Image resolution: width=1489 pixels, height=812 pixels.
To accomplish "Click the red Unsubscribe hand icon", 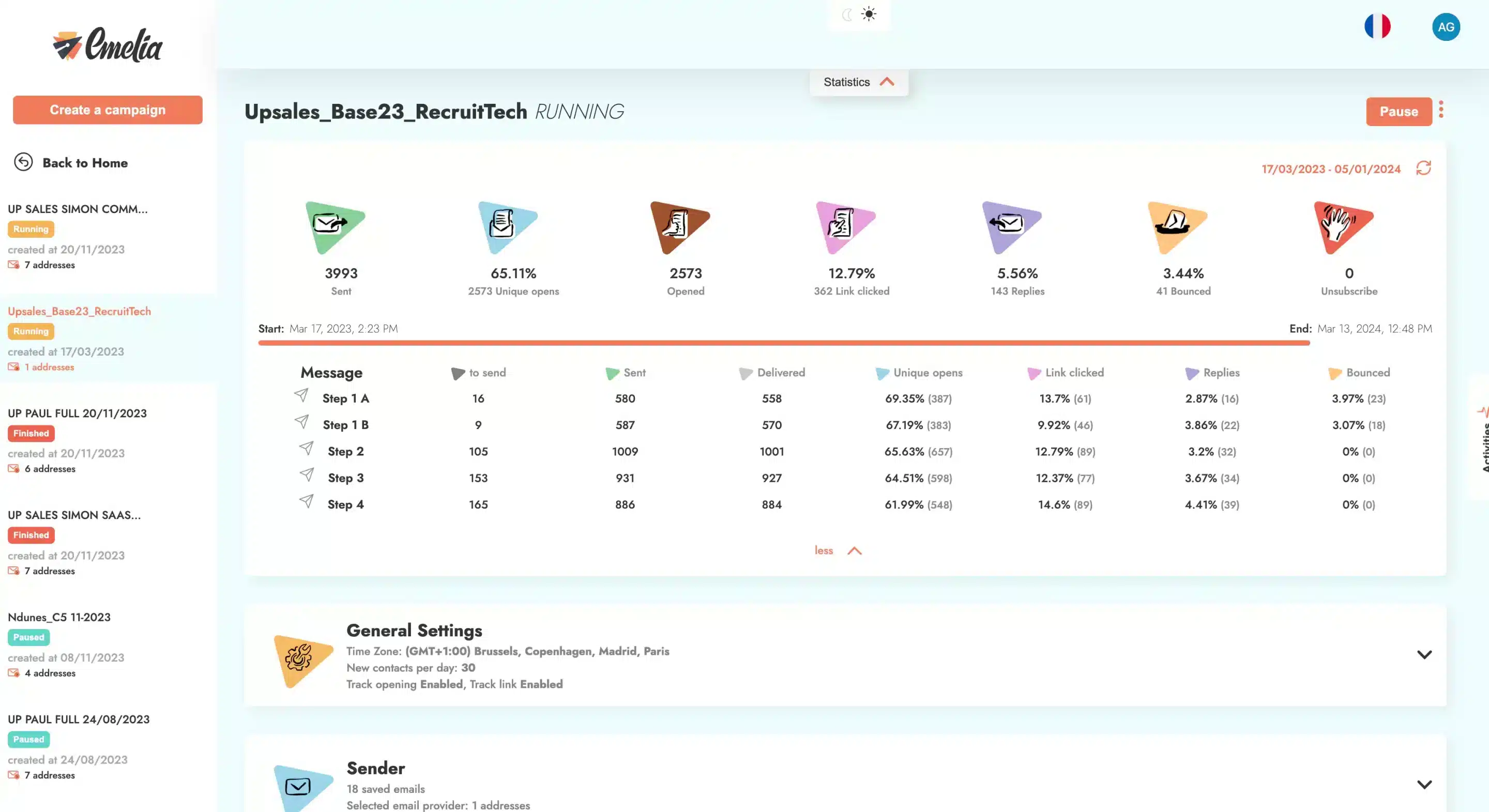I will [x=1343, y=226].
